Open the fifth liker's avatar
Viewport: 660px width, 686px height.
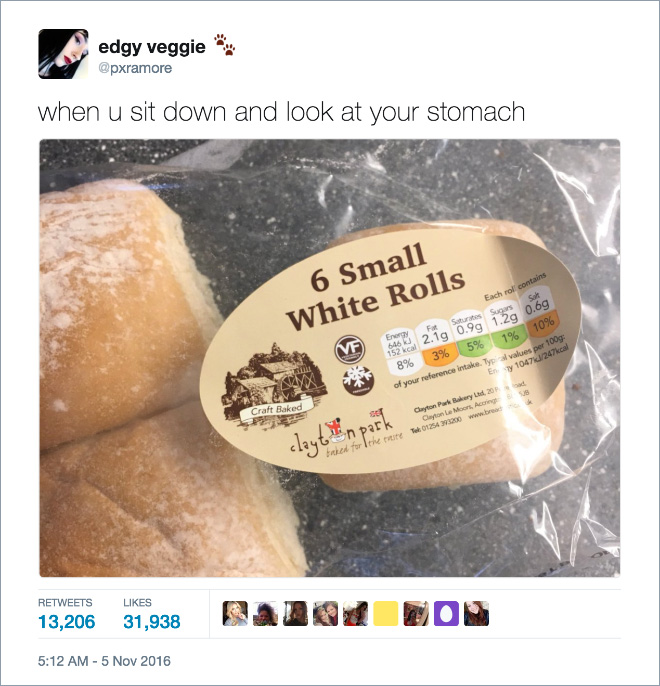356,613
